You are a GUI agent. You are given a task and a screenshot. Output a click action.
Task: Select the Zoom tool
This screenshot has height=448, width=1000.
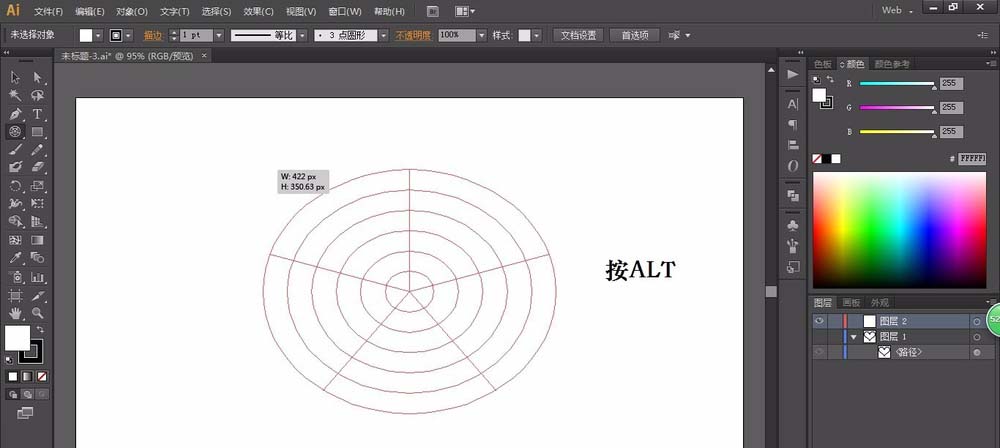point(38,313)
